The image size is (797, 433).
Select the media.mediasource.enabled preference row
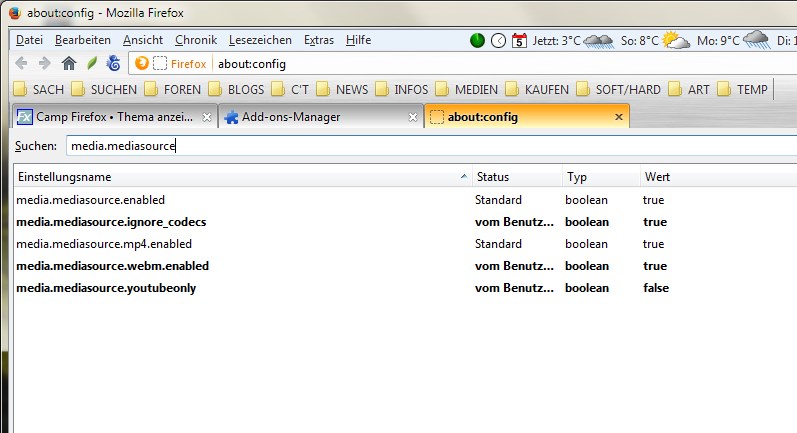pos(405,200)
